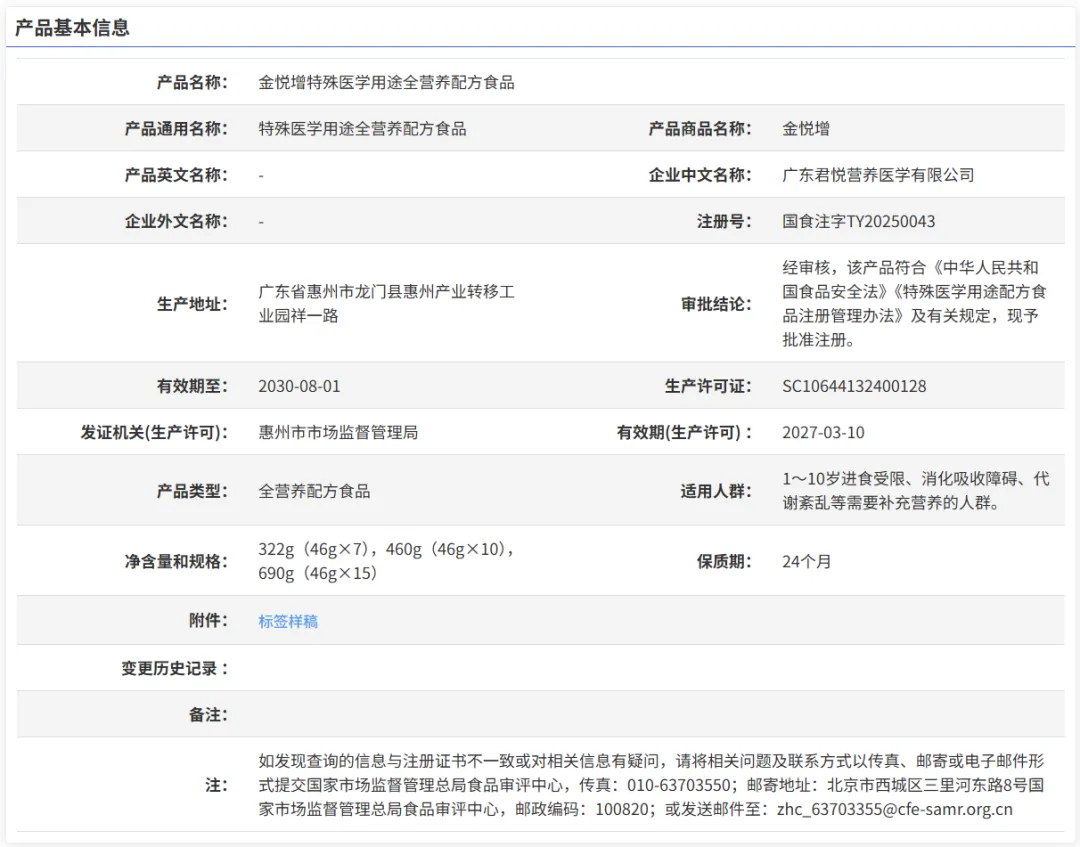Select the registration number 国食注字TY20250043
The height and width of the screenshot is (847, 1080).
point(858,221)
